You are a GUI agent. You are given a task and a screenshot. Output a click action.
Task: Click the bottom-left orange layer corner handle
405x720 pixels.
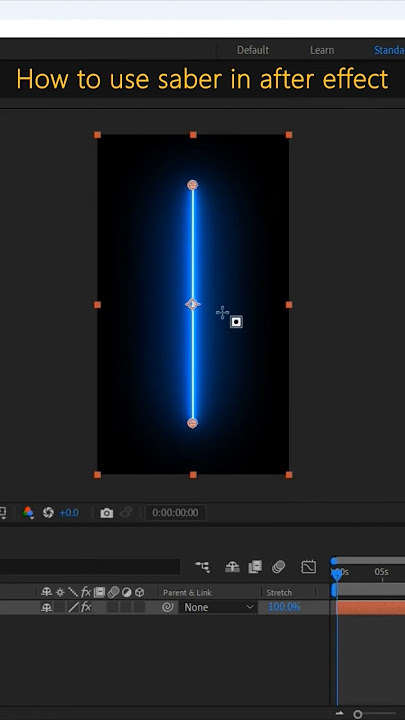tap(97, 475)
